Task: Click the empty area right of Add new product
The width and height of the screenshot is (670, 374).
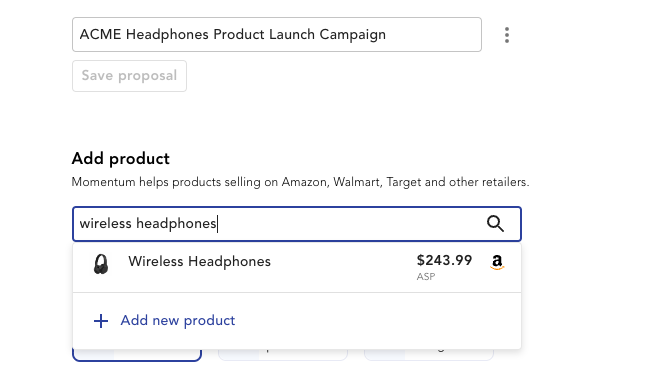Action: tap(376, 321)
